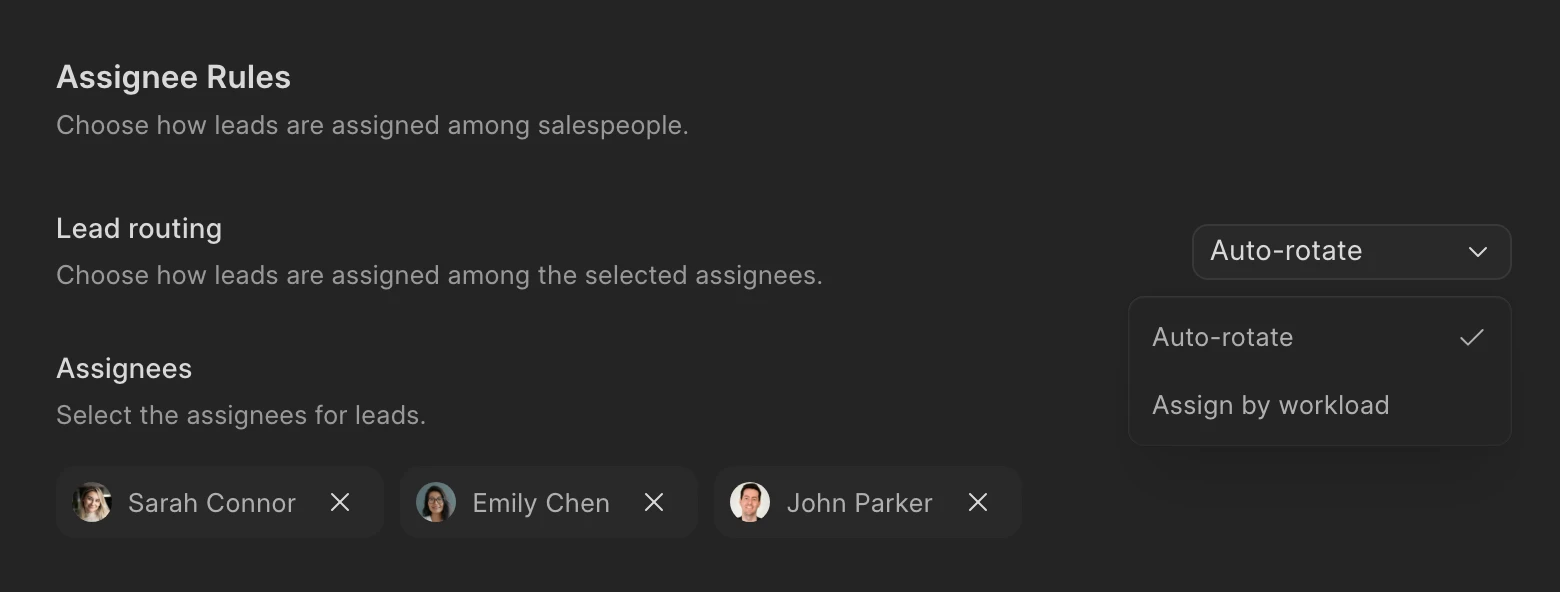Click the description about assigning among salespeople
1560x592 pixels.
tap(372, 125)
